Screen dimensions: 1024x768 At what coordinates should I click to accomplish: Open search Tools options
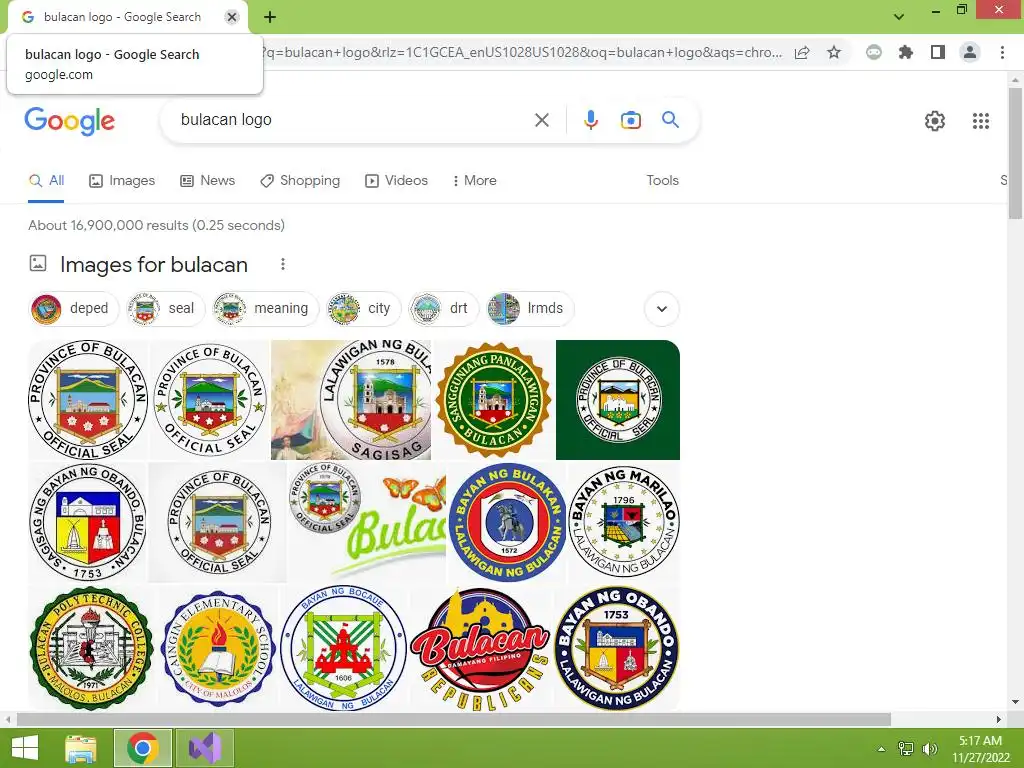click(x=662, y=180)
